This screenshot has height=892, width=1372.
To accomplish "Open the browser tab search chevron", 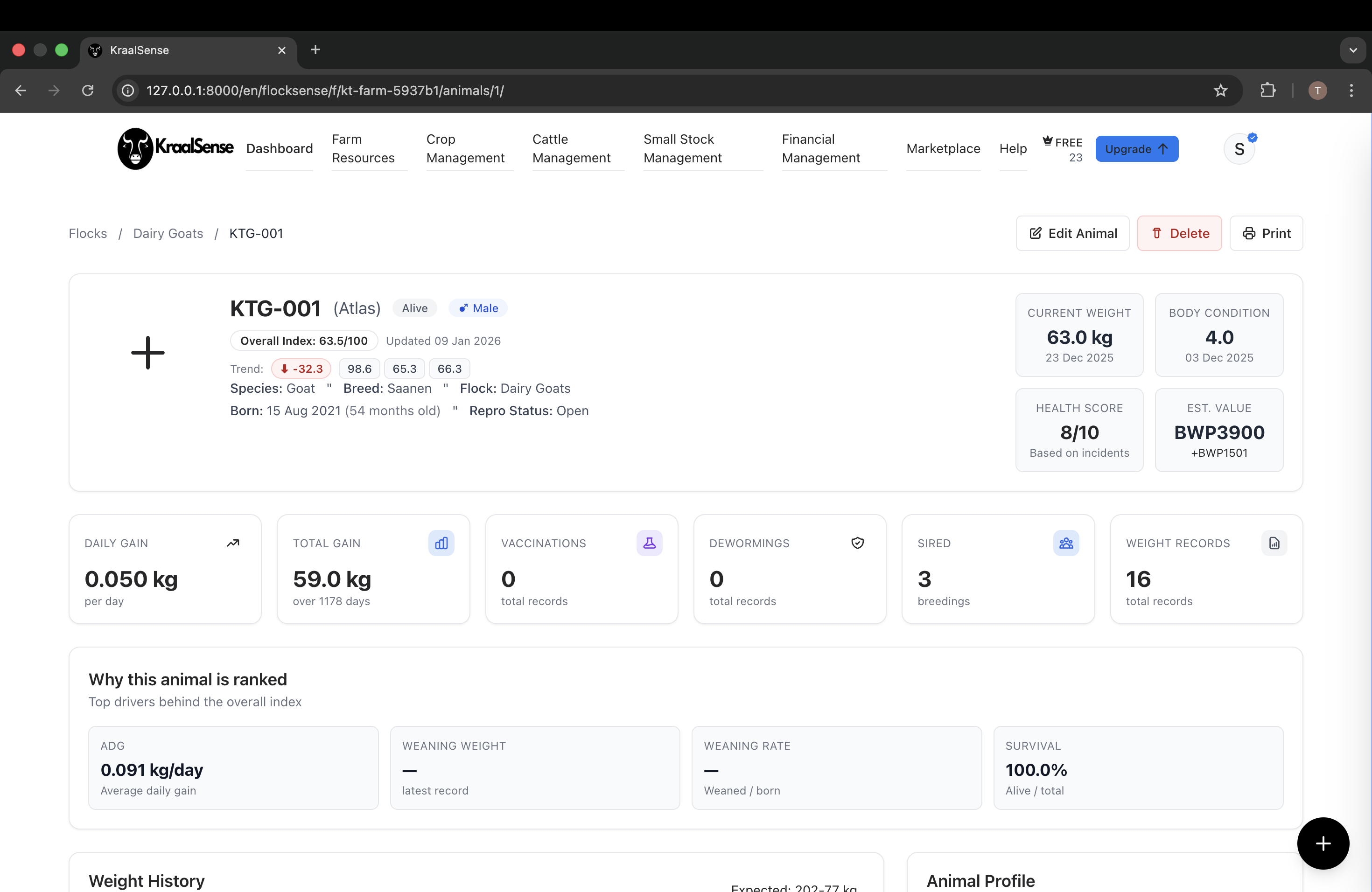I will pos(1352,49).
